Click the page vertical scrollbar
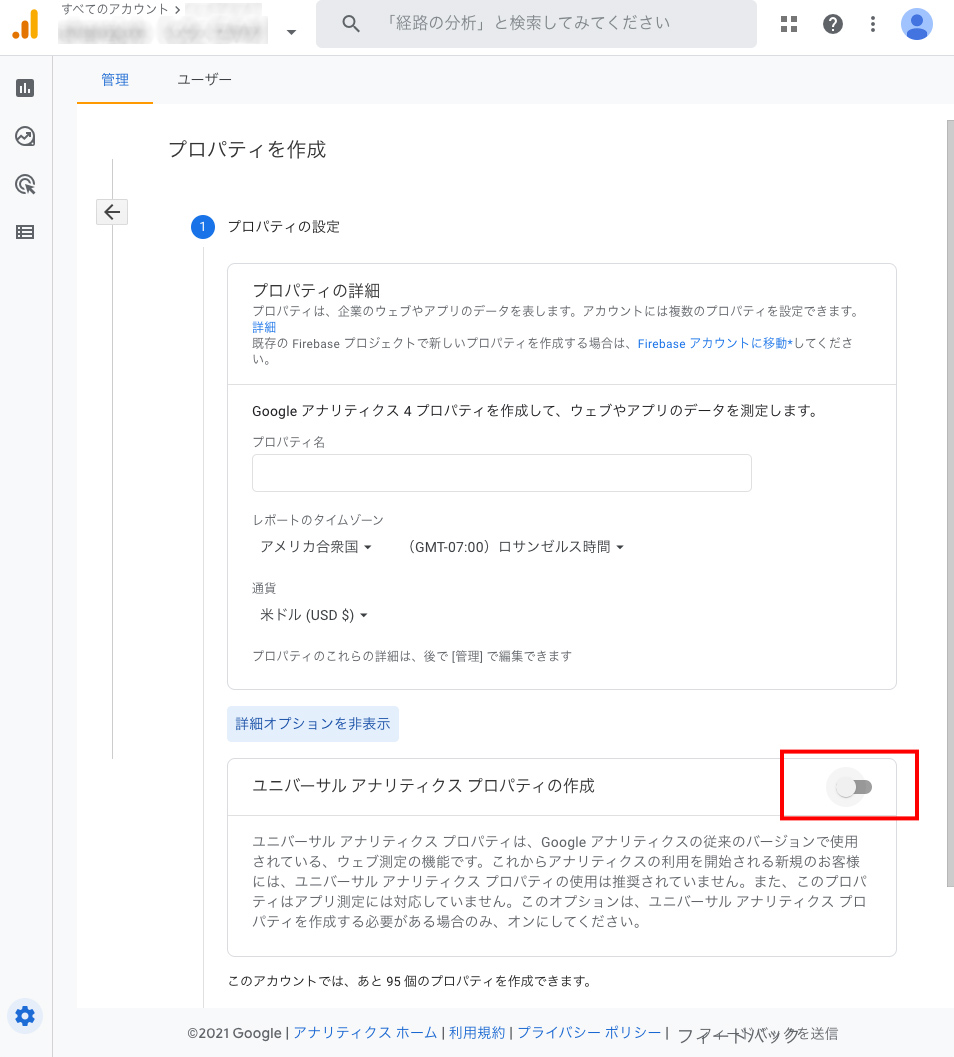The image size is (954, 1057). coord(950,502)
